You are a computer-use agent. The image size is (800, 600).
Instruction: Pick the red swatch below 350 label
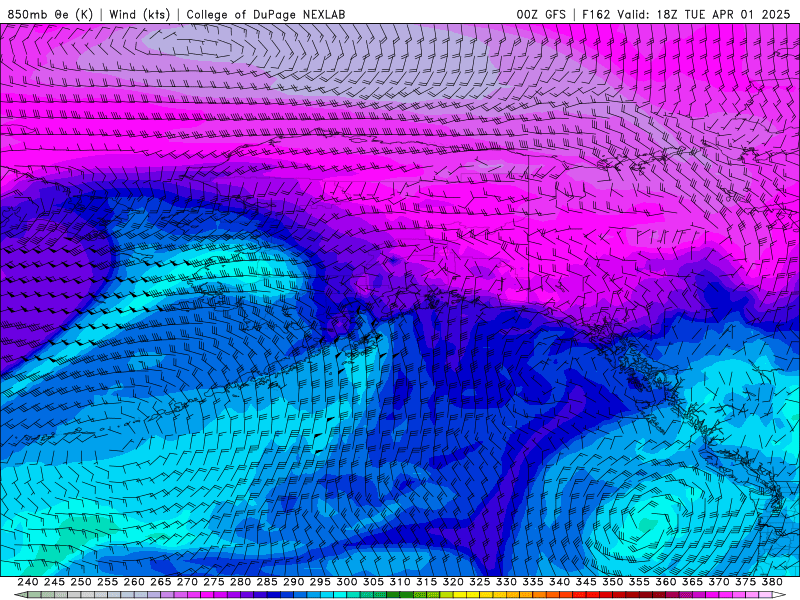(x=605, y=595)
